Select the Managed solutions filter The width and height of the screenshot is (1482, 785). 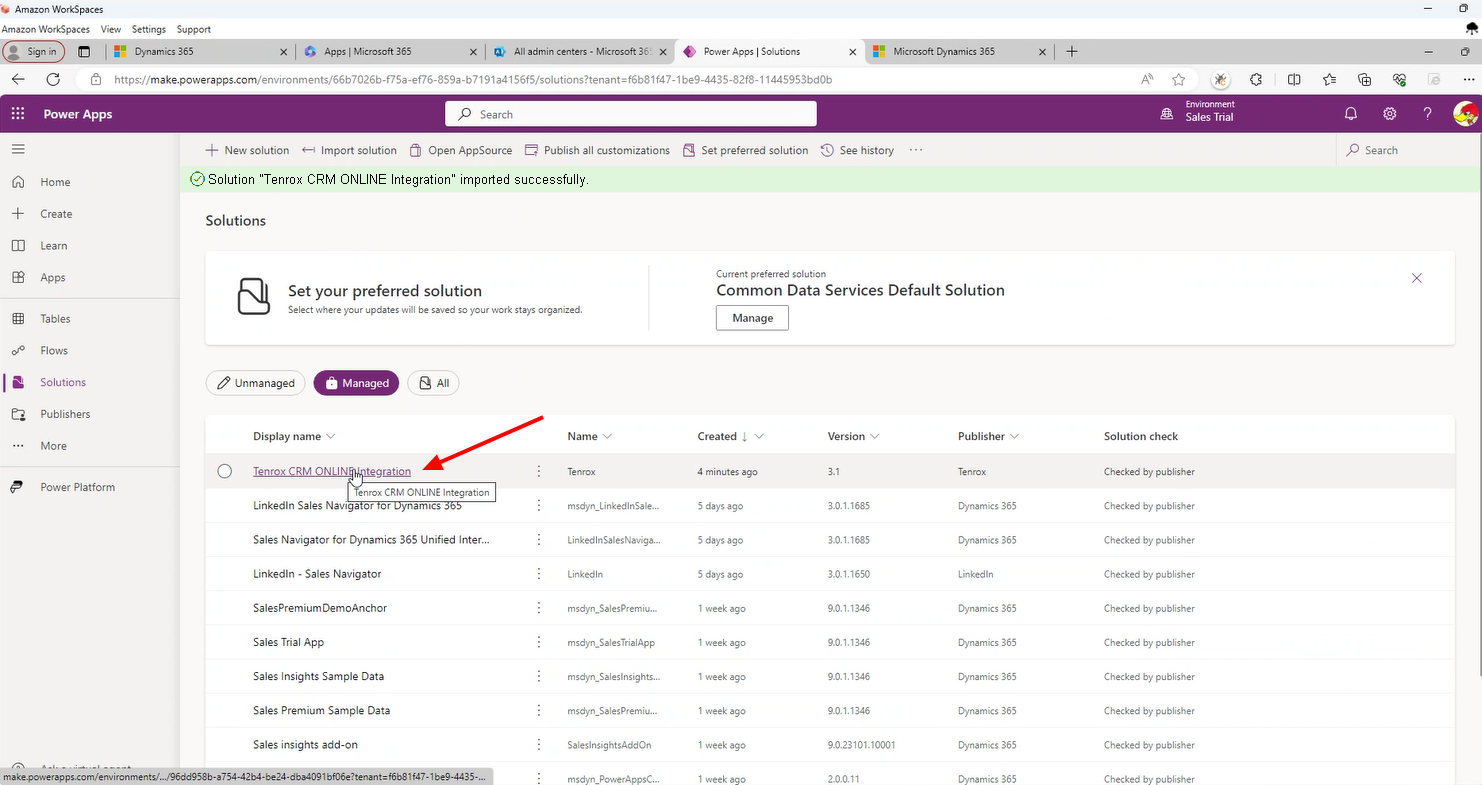pos(356,383)
